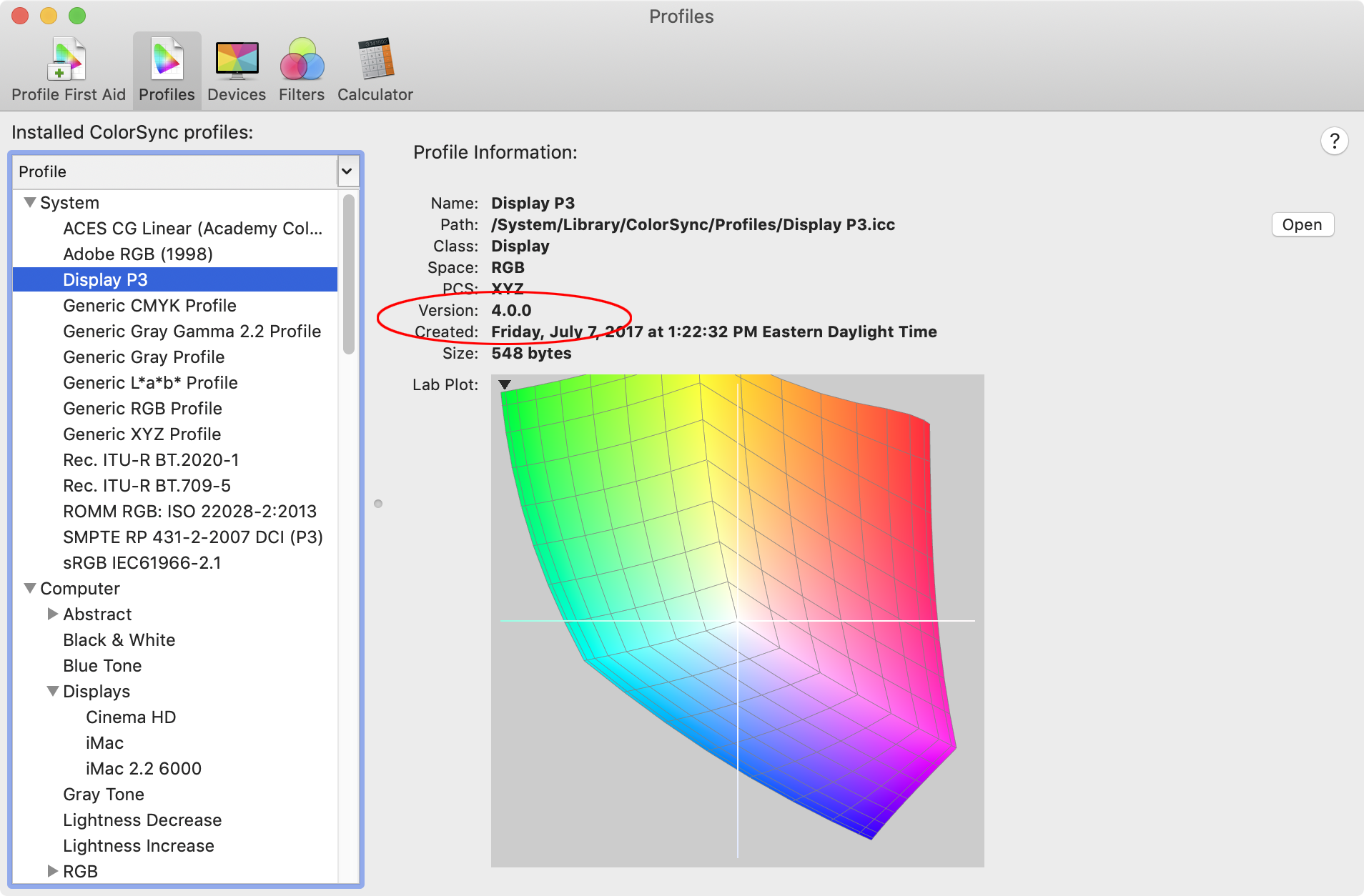
Task: Open the Profile column dropdown
Action: pos(347,171)
